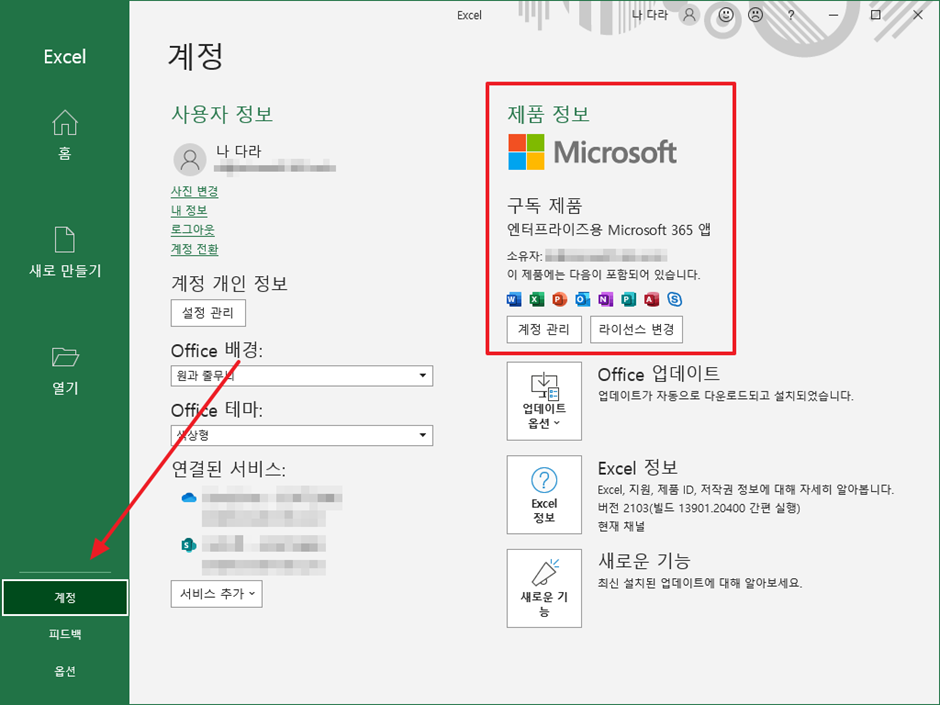Open the Office 테마 dropdown
Screen dimensions: 940x705
(x=302, y=435)
